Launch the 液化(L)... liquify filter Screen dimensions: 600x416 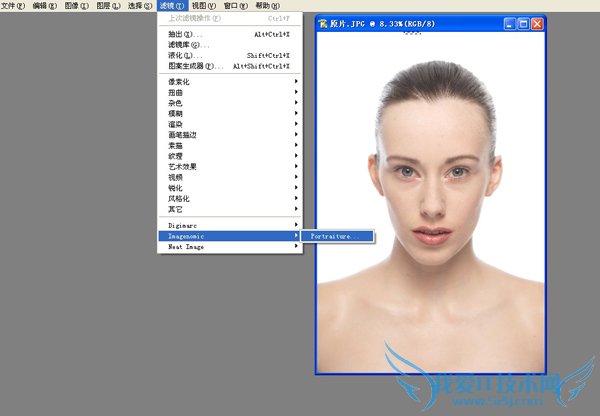point(230,55)
